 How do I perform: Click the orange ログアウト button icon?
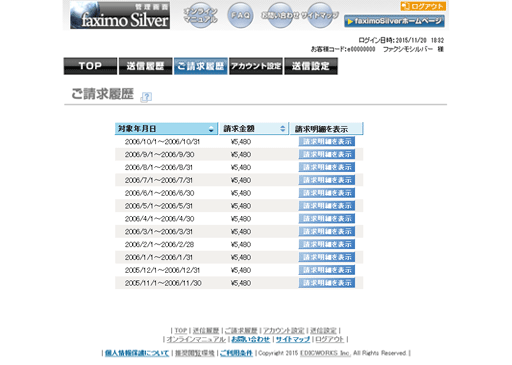point(423,6)
